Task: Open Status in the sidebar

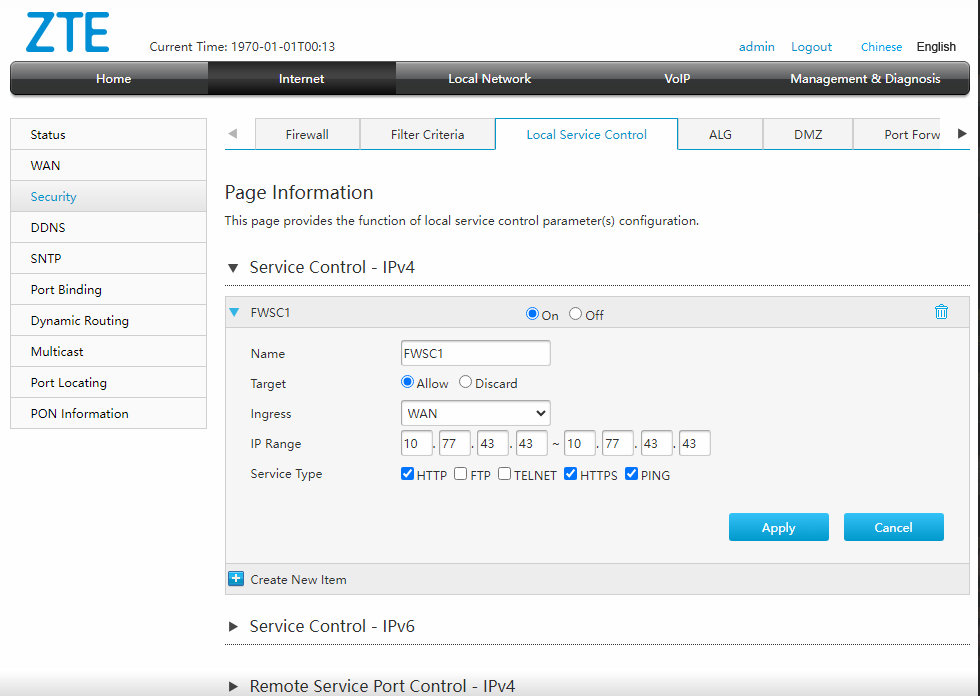Action: click(109, 134)
